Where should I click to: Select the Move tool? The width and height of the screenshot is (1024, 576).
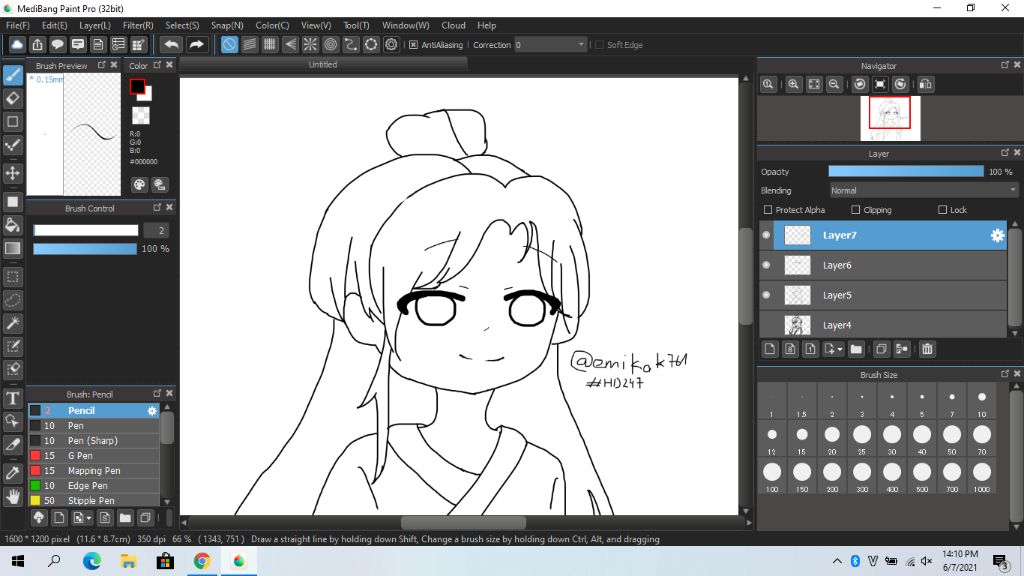pos(12,173)
